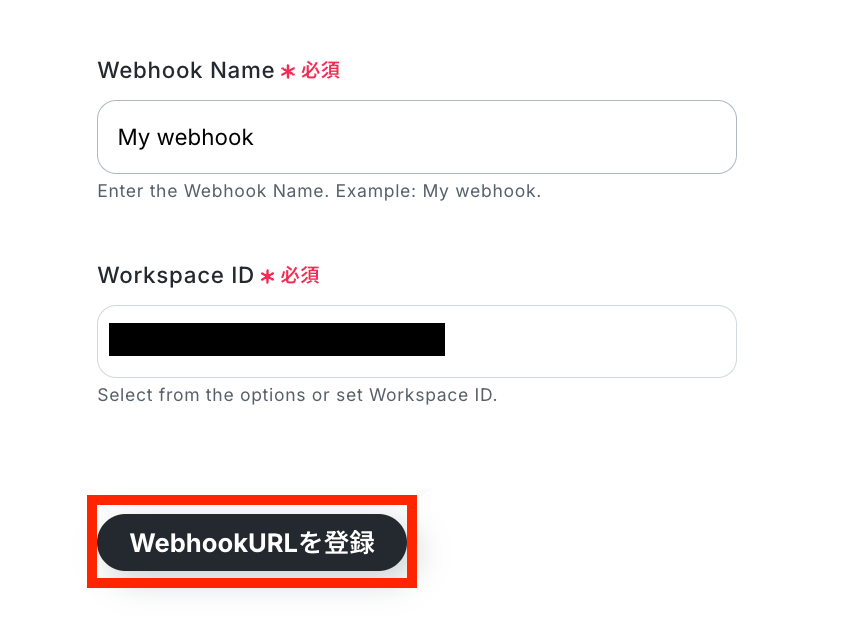This screenshot has width=854, height=626.
Task: Click the 'Workspace ID' field label
Action: 175,276
